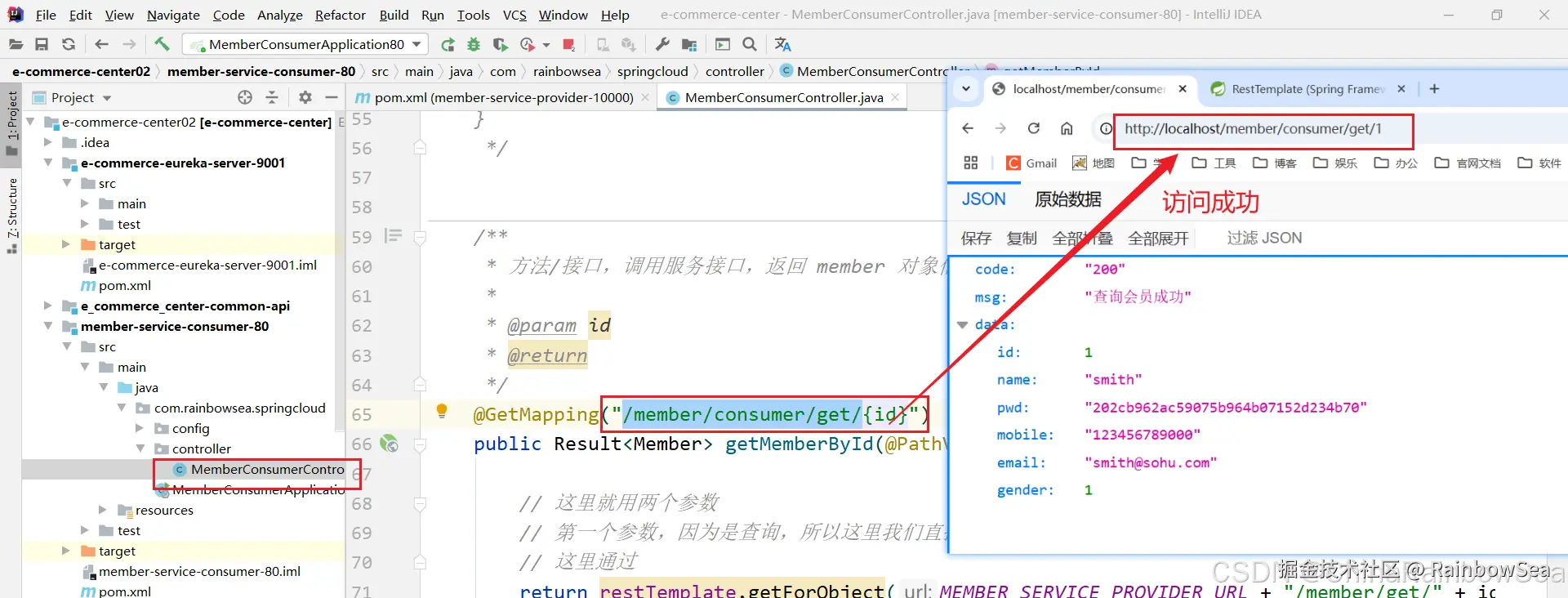Collapse member-service-consumer-80 module
This screenshot has width=1568, height=598.
tap(48, 326)
